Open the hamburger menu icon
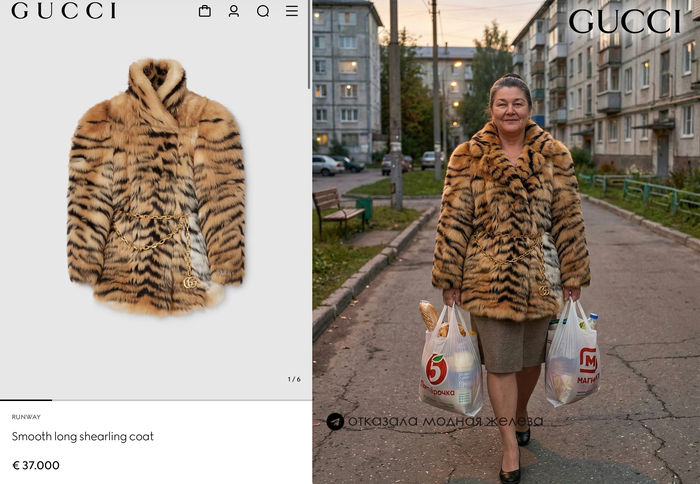 point(292,11)
